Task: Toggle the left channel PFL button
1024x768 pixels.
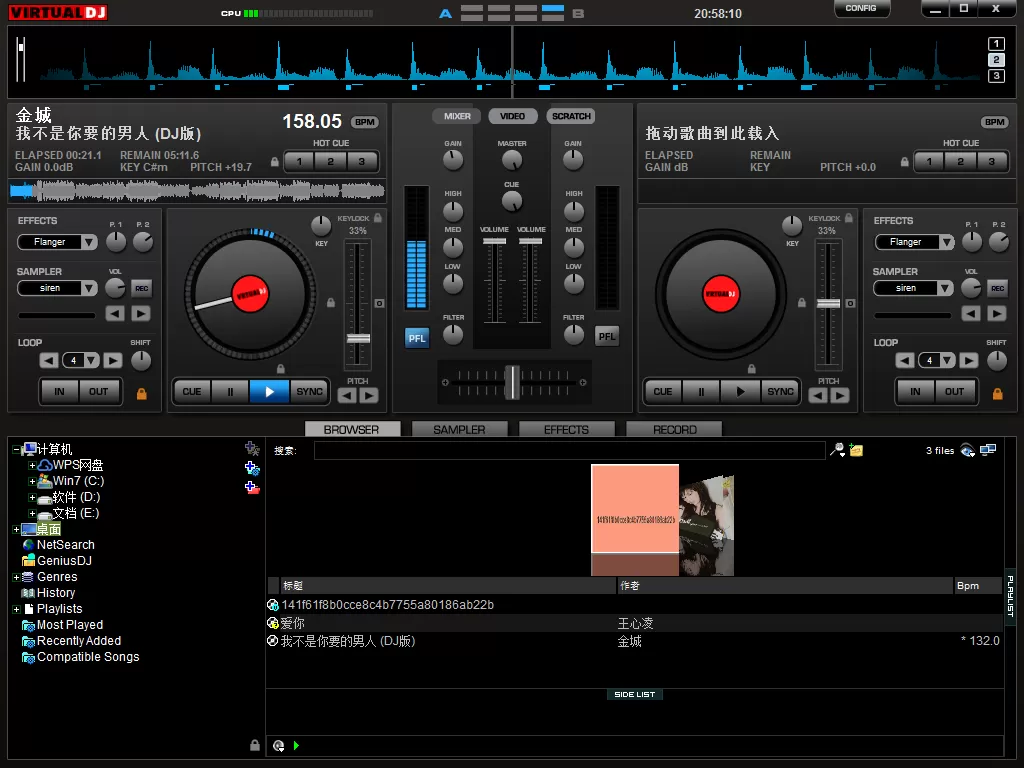Action: 417,338
